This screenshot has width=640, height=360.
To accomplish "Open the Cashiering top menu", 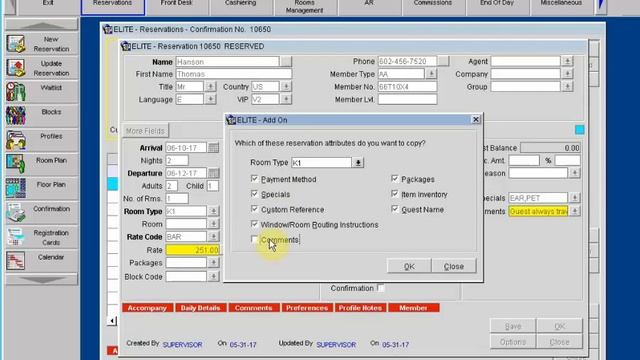I will (x=240, y=7).
